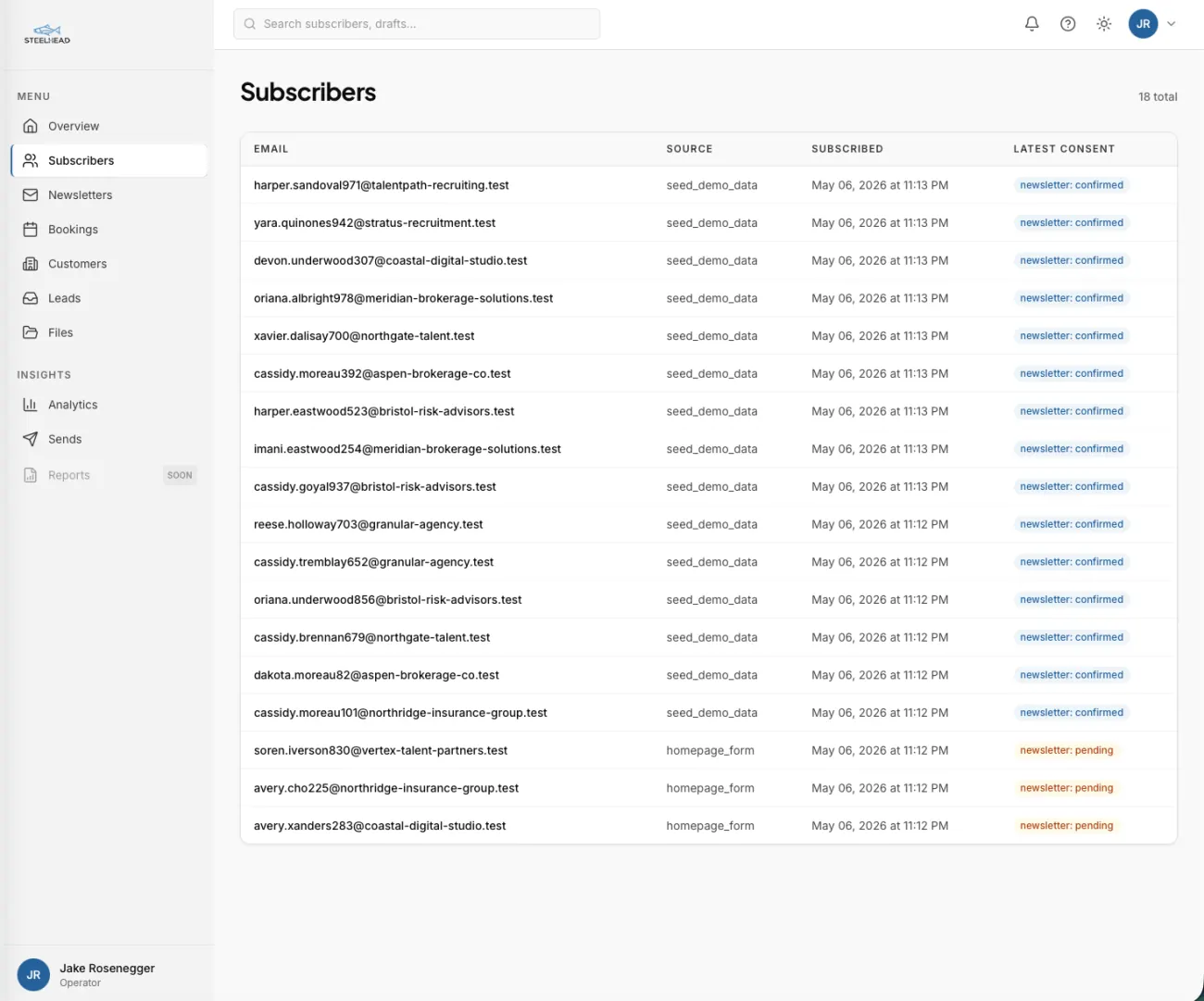
Task: Click the Reports document icon
Action: coord(31,475)
